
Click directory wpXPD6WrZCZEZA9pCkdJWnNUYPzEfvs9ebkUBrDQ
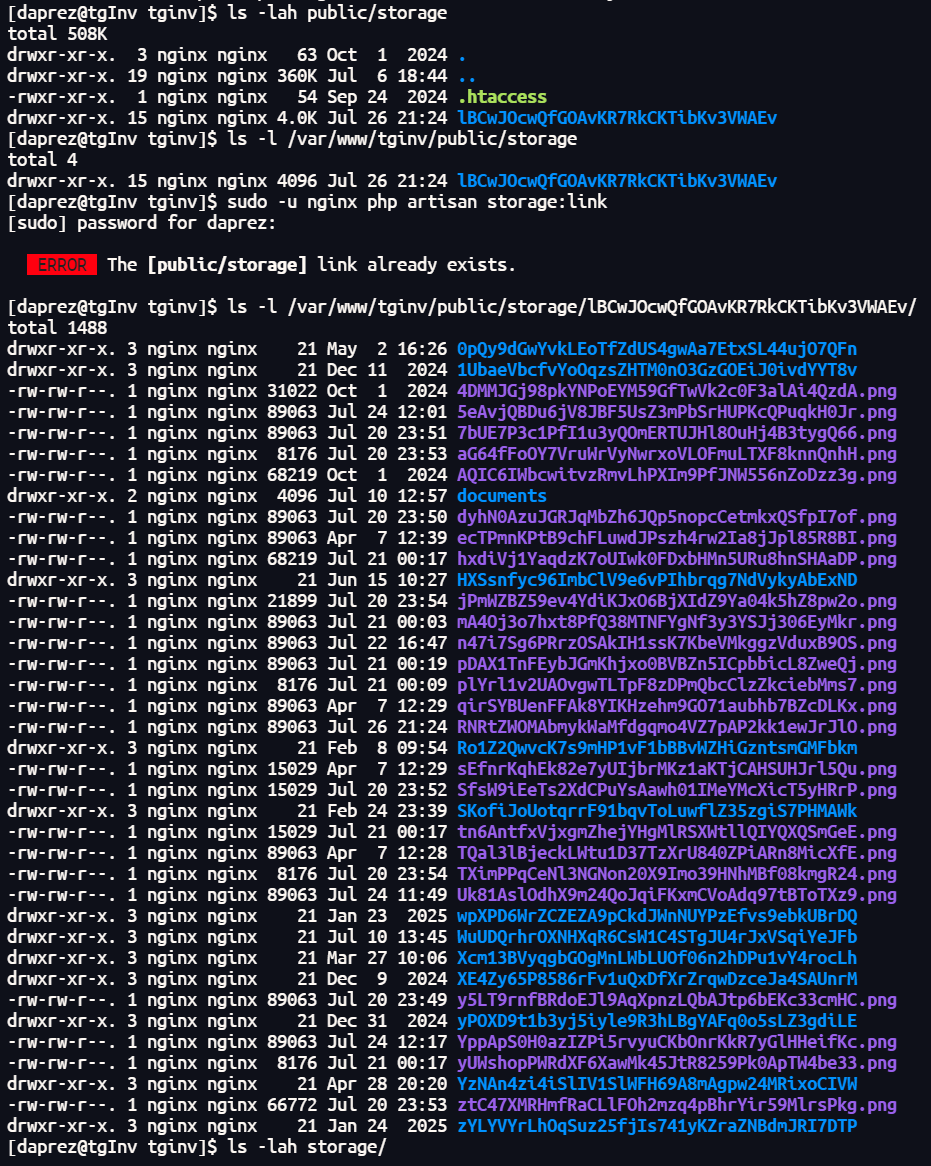coord(657,916)
